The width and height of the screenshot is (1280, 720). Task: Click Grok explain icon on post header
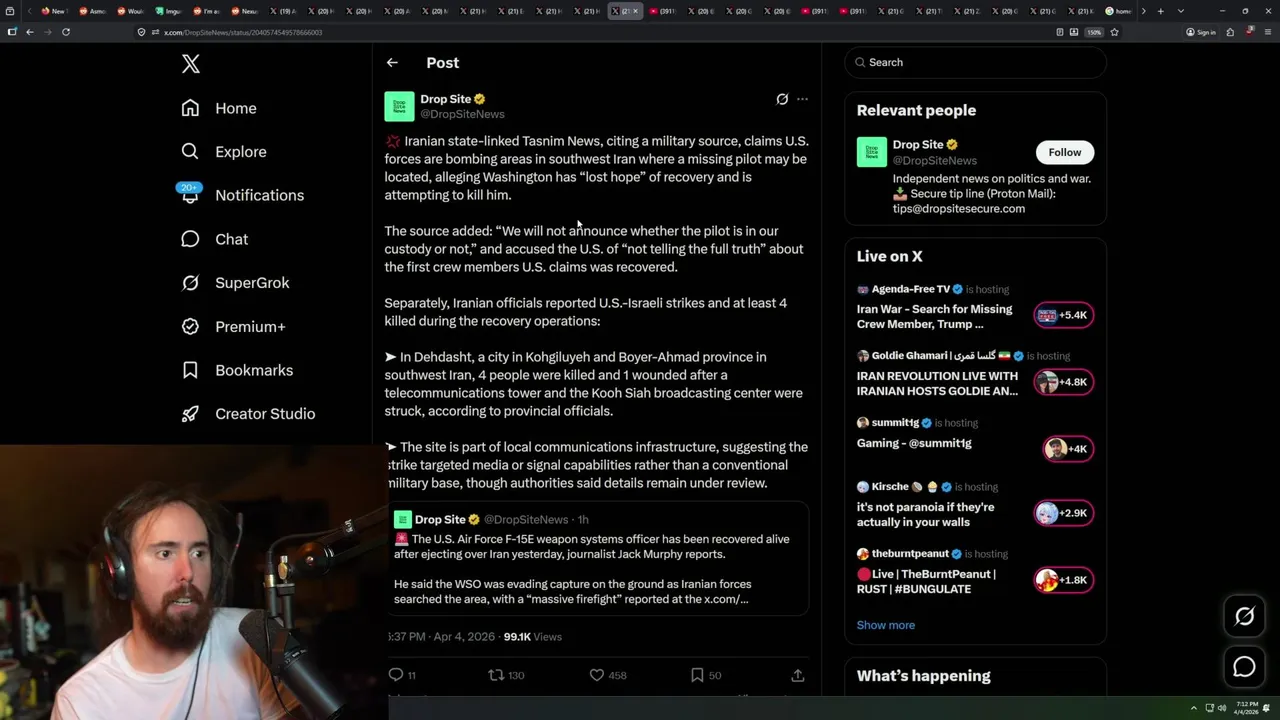(x=782, y=99)
